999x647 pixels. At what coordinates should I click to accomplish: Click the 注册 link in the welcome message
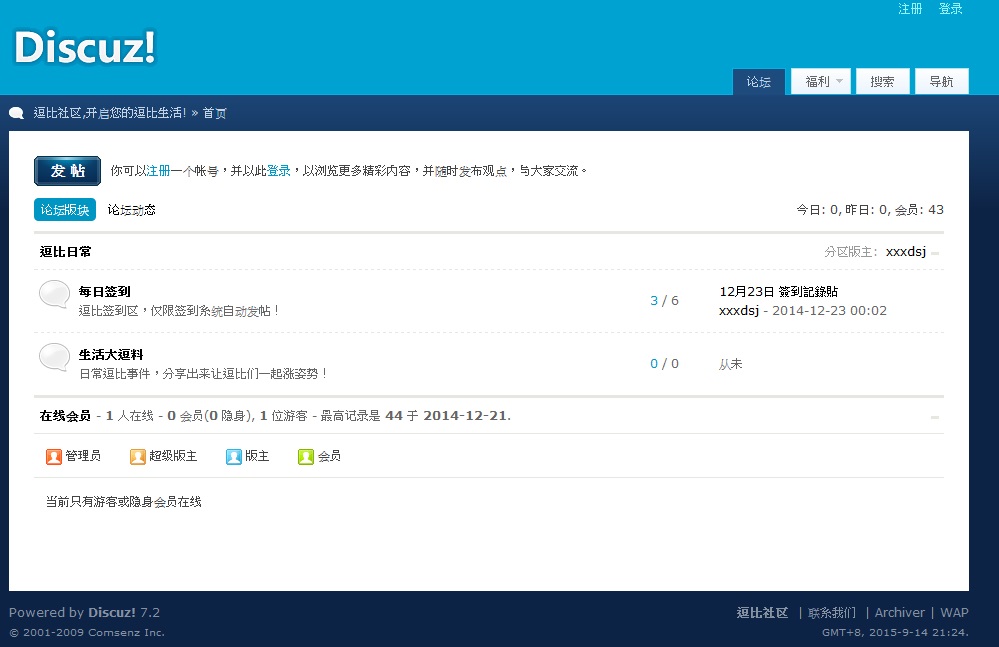point(159,171)
